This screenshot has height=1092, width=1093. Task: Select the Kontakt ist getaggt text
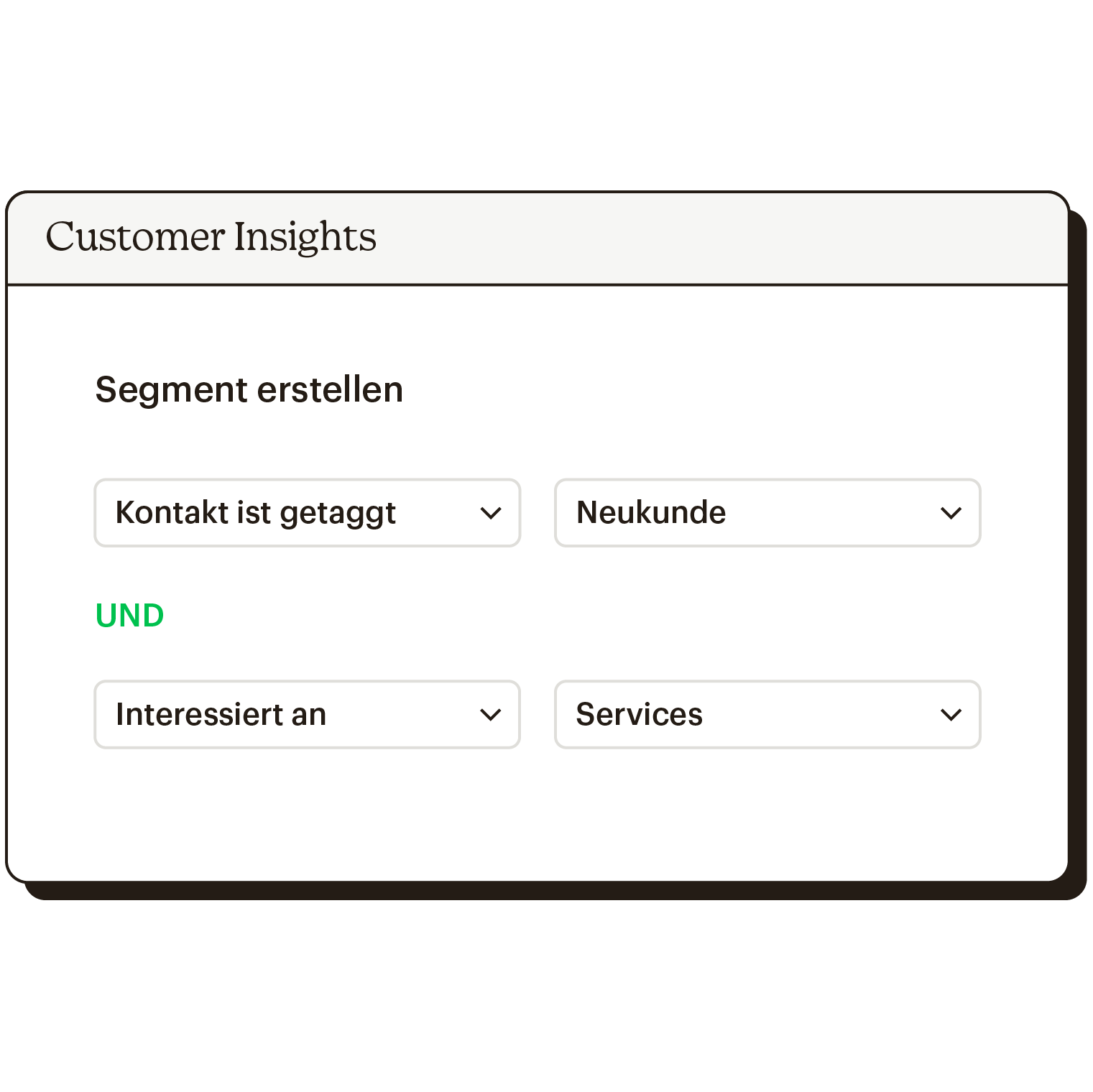pos(255,513)
